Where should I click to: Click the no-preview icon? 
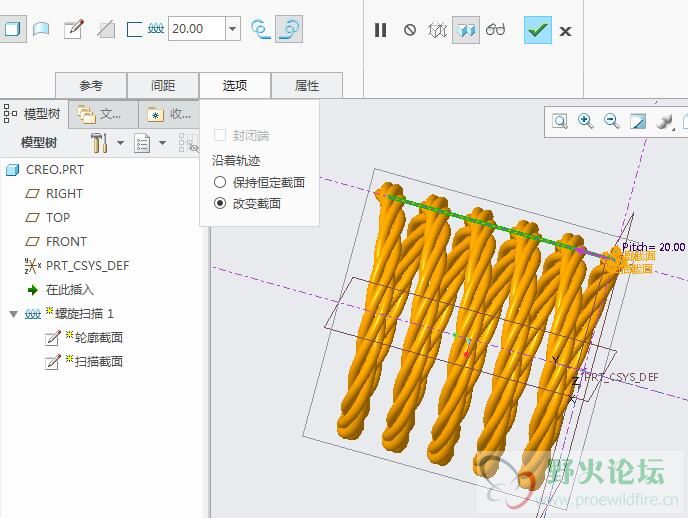pyautogui.click(x=409, y=30)
